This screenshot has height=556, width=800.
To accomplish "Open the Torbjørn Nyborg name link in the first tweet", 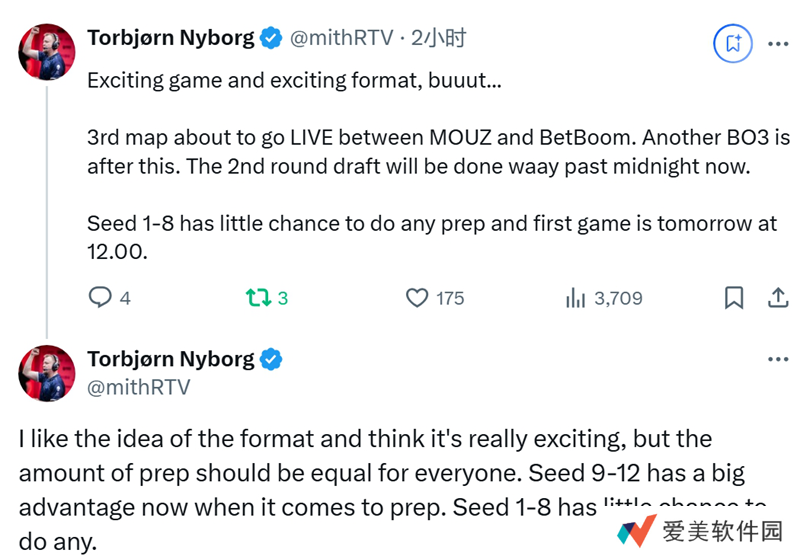I will click(170, 39).
